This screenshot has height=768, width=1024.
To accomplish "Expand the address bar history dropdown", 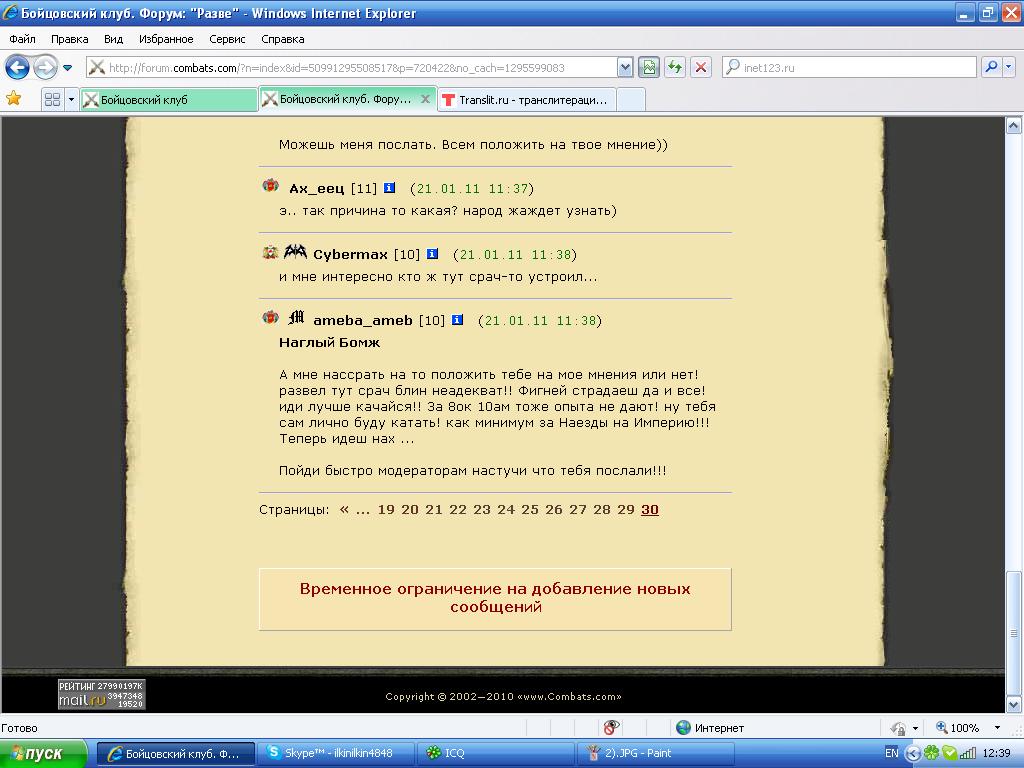I will [x=625, y=67].
